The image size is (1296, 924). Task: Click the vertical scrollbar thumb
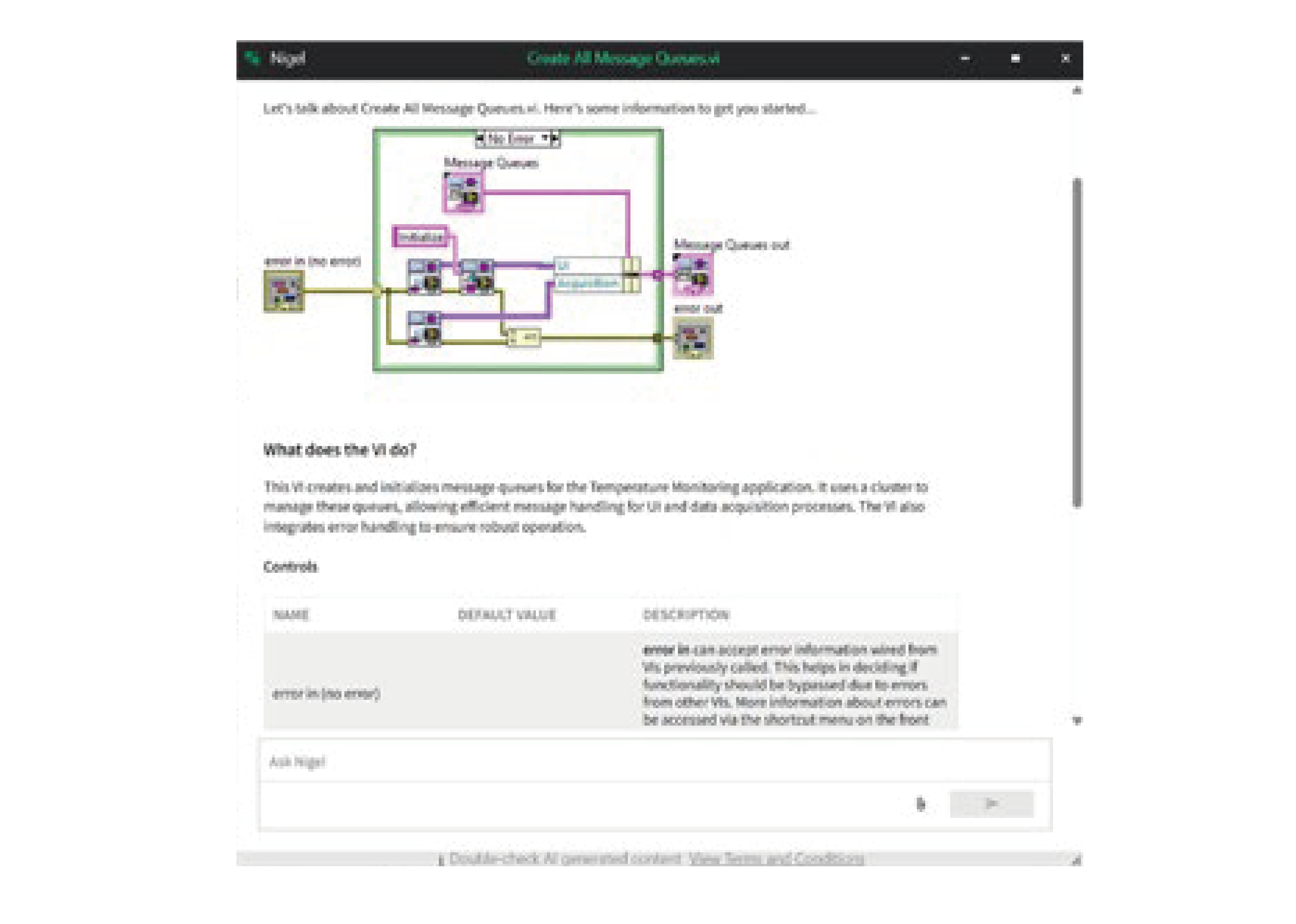click(x=1077, y=341)
